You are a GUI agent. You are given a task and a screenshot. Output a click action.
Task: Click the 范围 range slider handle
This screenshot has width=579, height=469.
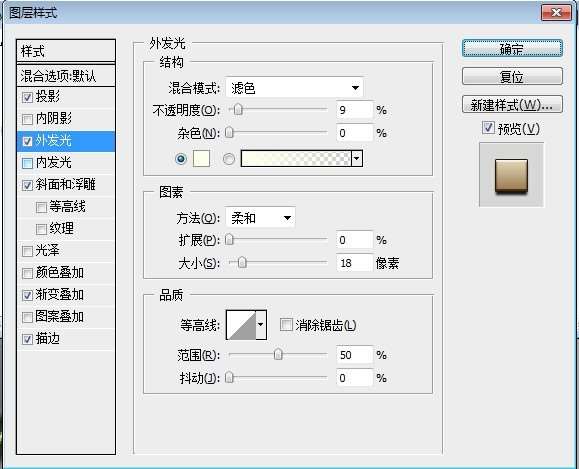[278, 355]
